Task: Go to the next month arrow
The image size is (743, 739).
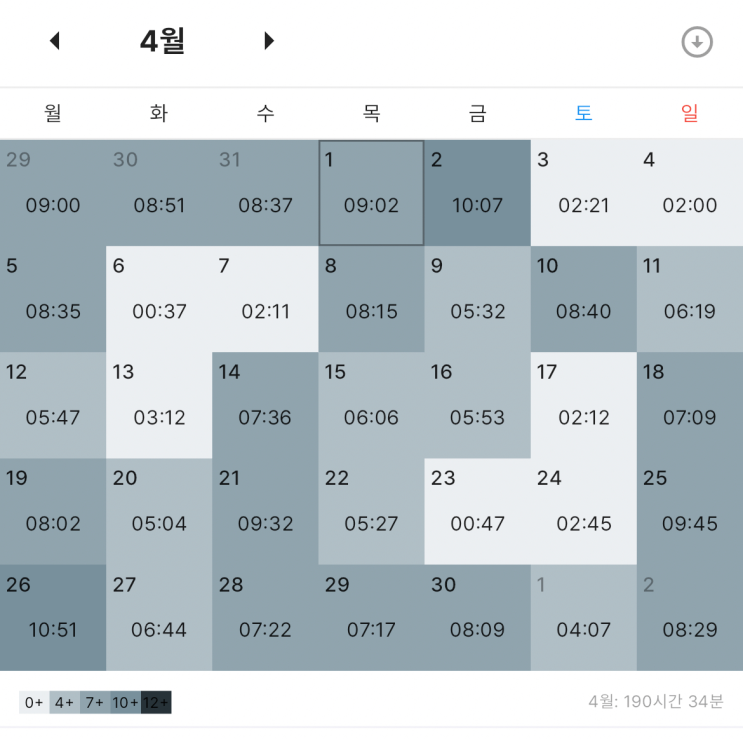Action: pos(269,41)
